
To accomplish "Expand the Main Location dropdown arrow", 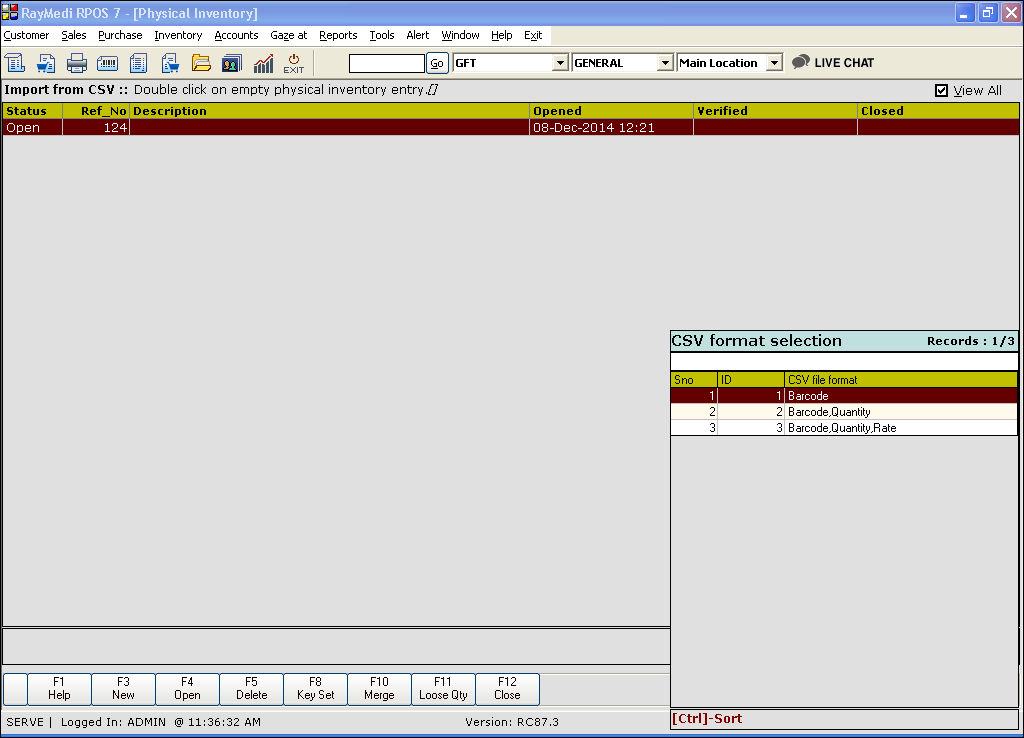I will [775, 63].
